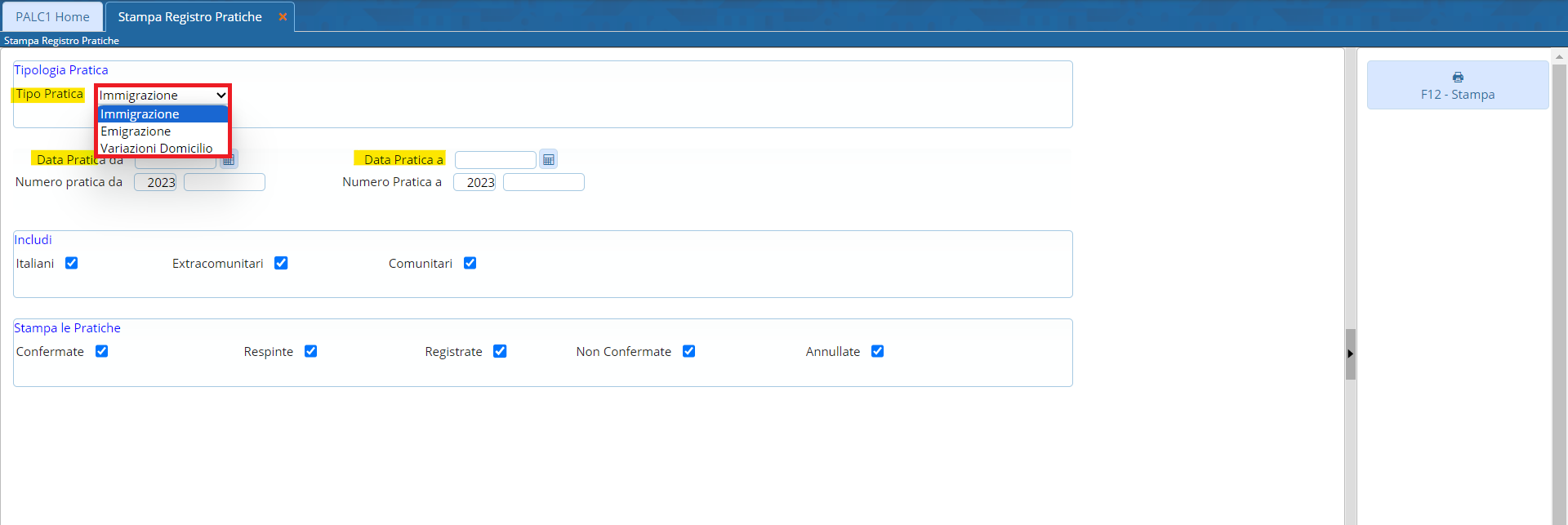Uncheck Confermate under Stampa le Pratiche

[101, 351]
